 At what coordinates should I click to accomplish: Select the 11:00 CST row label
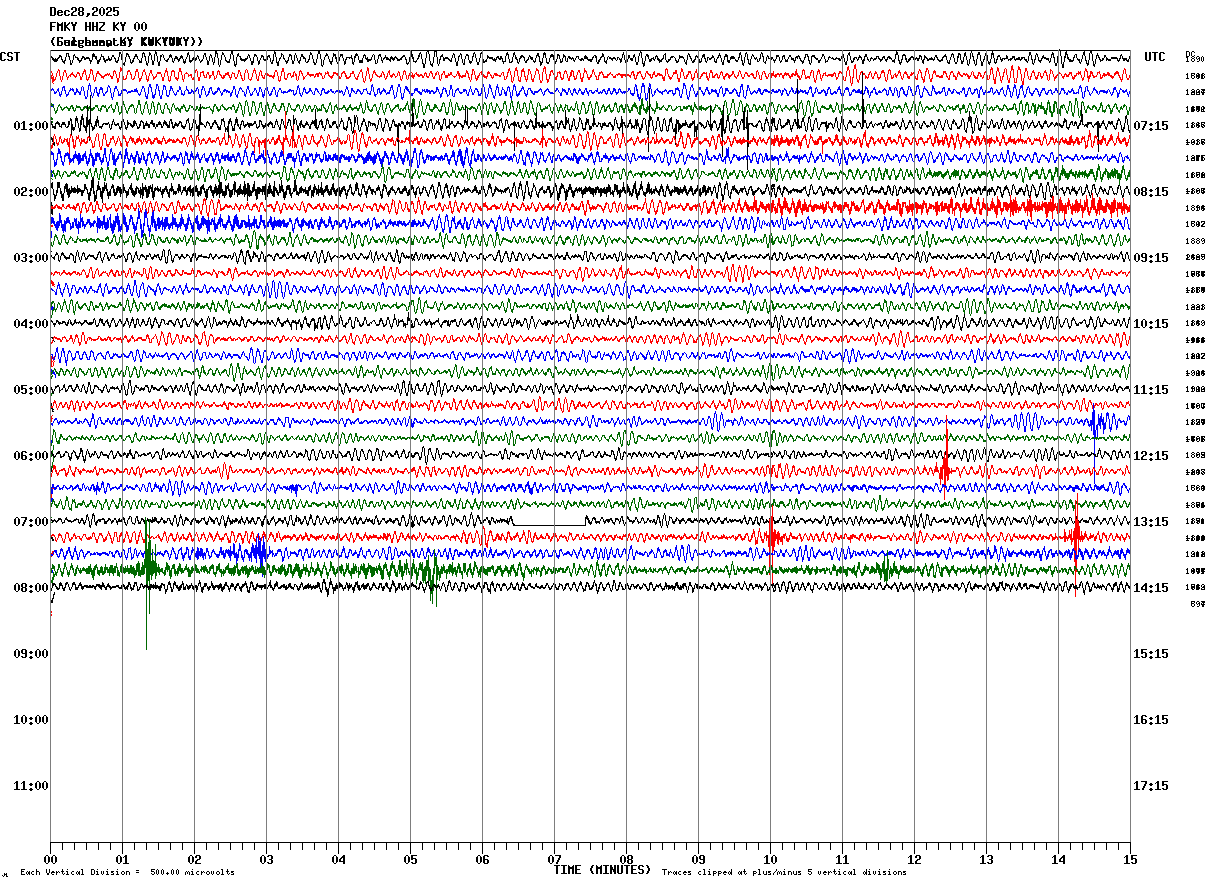point(31,786)
